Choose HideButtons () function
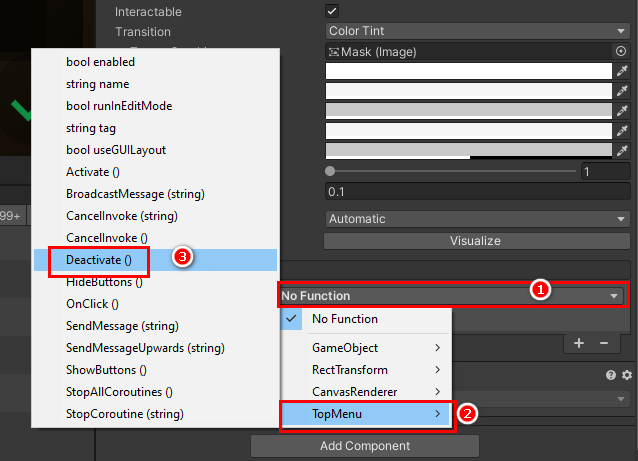Image resolution: width=638 pixels, height=461 pixels. (155, 282)
